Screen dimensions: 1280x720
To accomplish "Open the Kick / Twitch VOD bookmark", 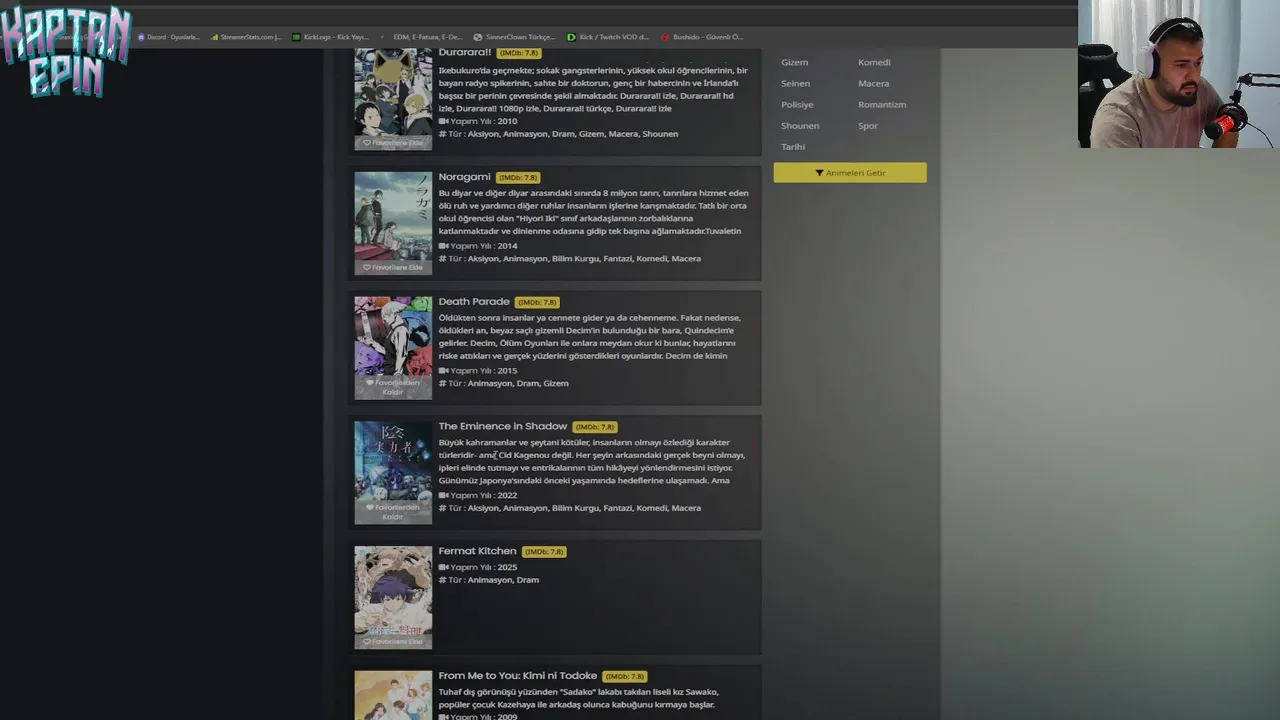I will point(608,37).
